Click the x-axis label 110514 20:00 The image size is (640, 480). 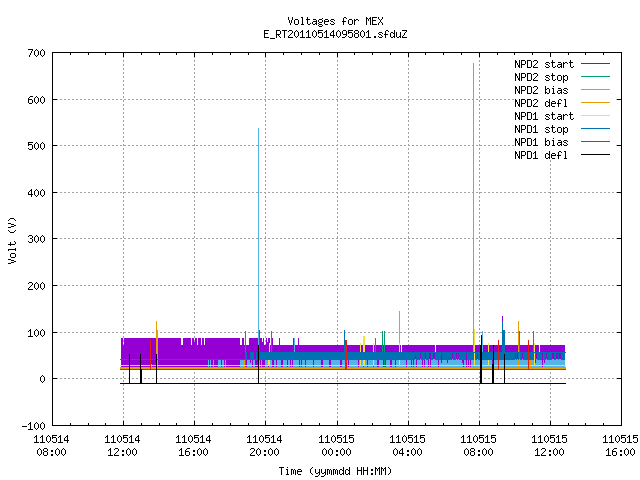(264, 446)
